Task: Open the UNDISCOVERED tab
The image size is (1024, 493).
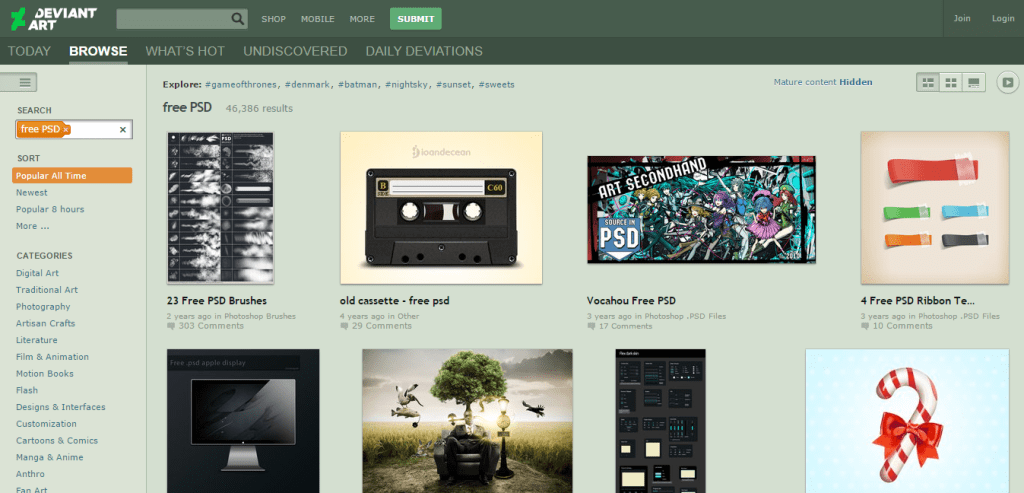Action: (x=295, y=51)
